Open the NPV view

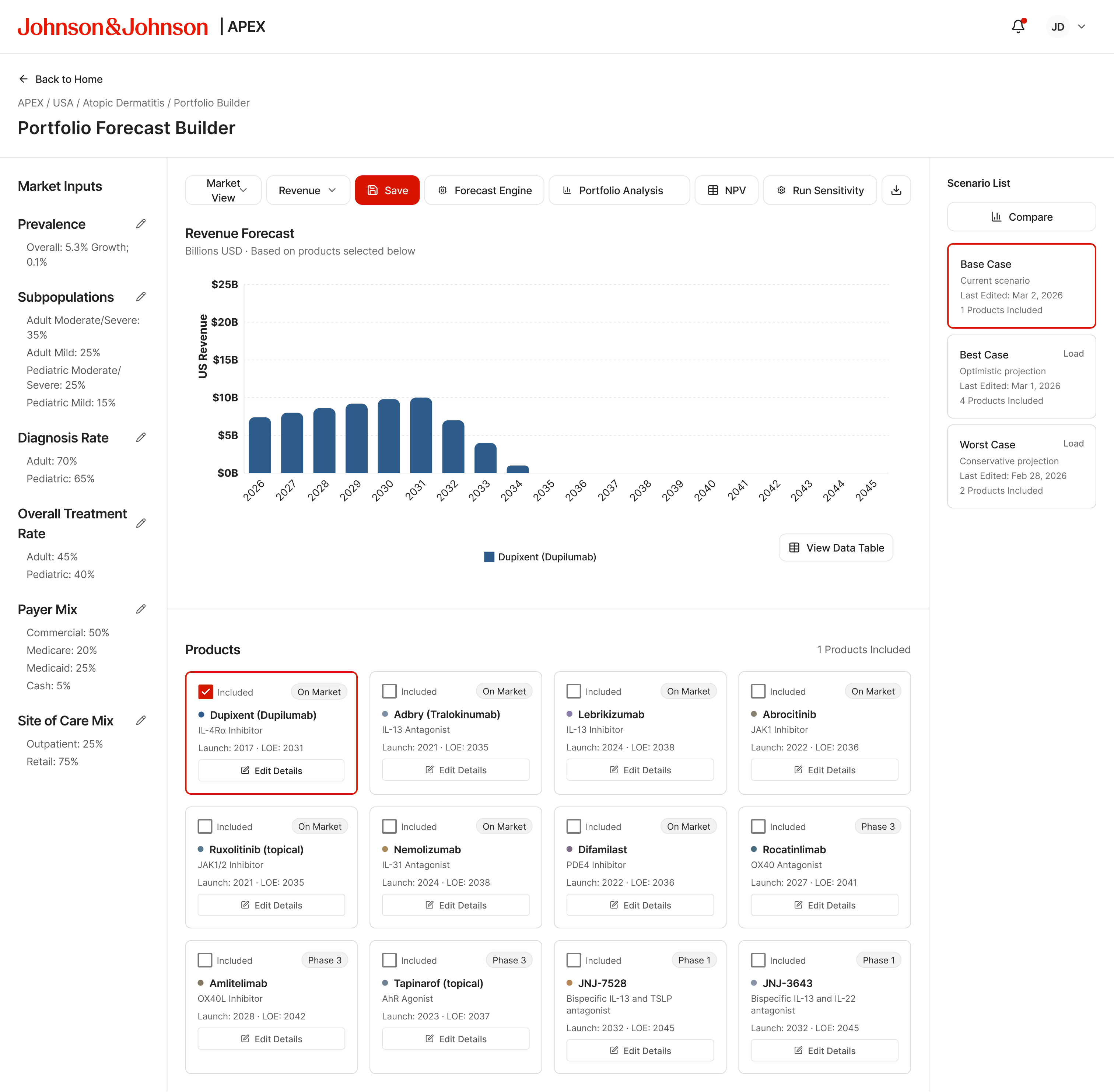coord(726,190)
